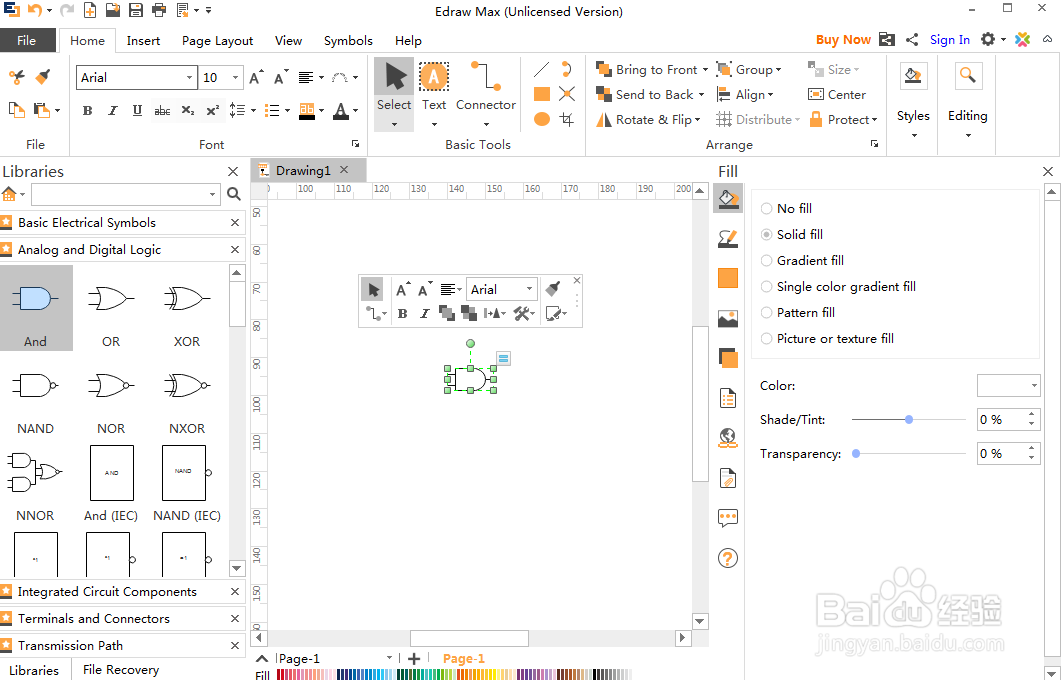Choose the line drawing tool
The image size is (1063, 680).
(x=542, y=69)
